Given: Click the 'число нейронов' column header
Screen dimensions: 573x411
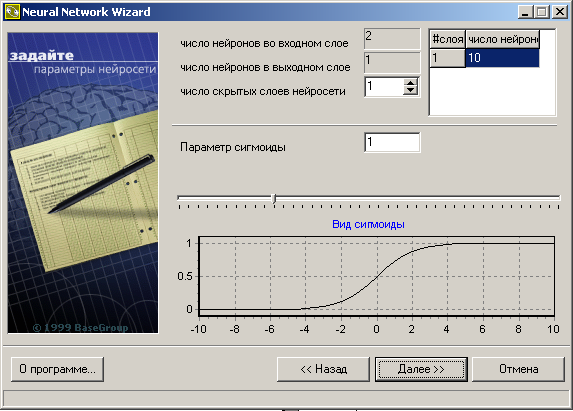Looking at the screenshot, I should coord(502,39).
